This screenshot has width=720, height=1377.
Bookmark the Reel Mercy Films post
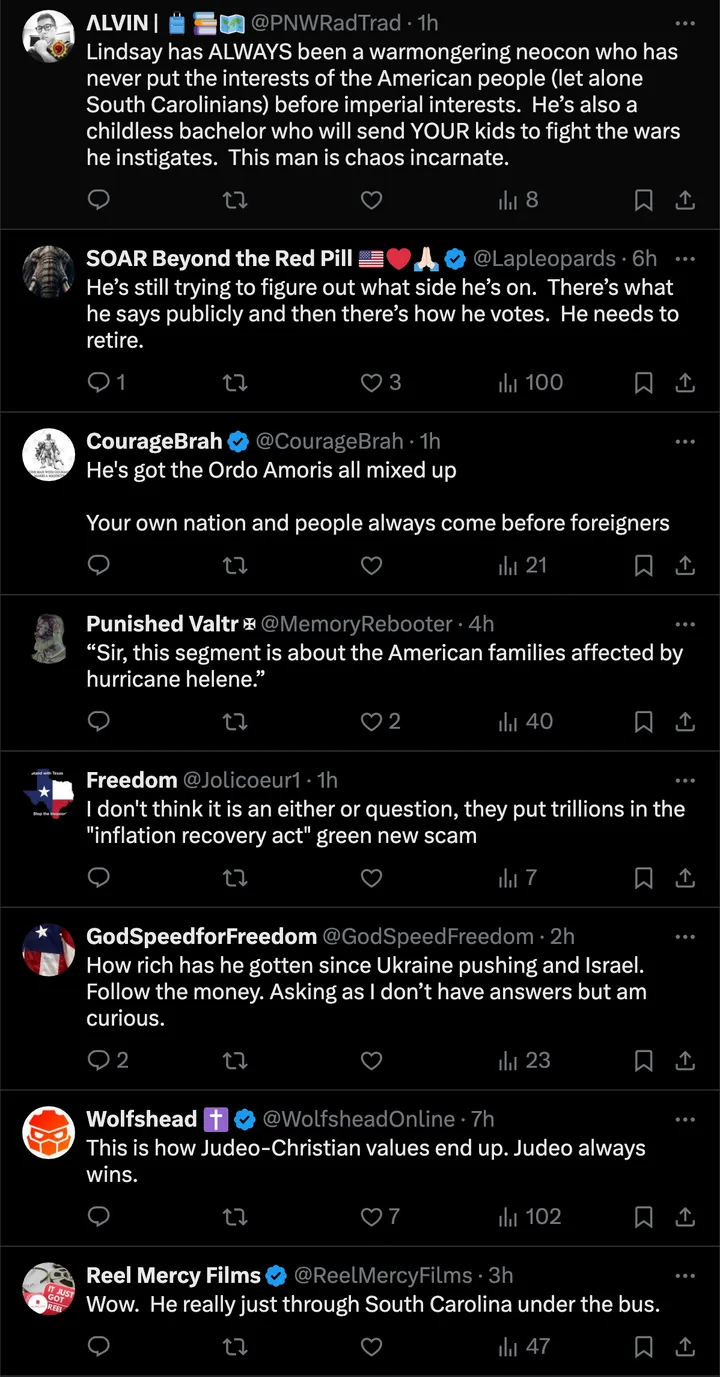click(644, 1346)
